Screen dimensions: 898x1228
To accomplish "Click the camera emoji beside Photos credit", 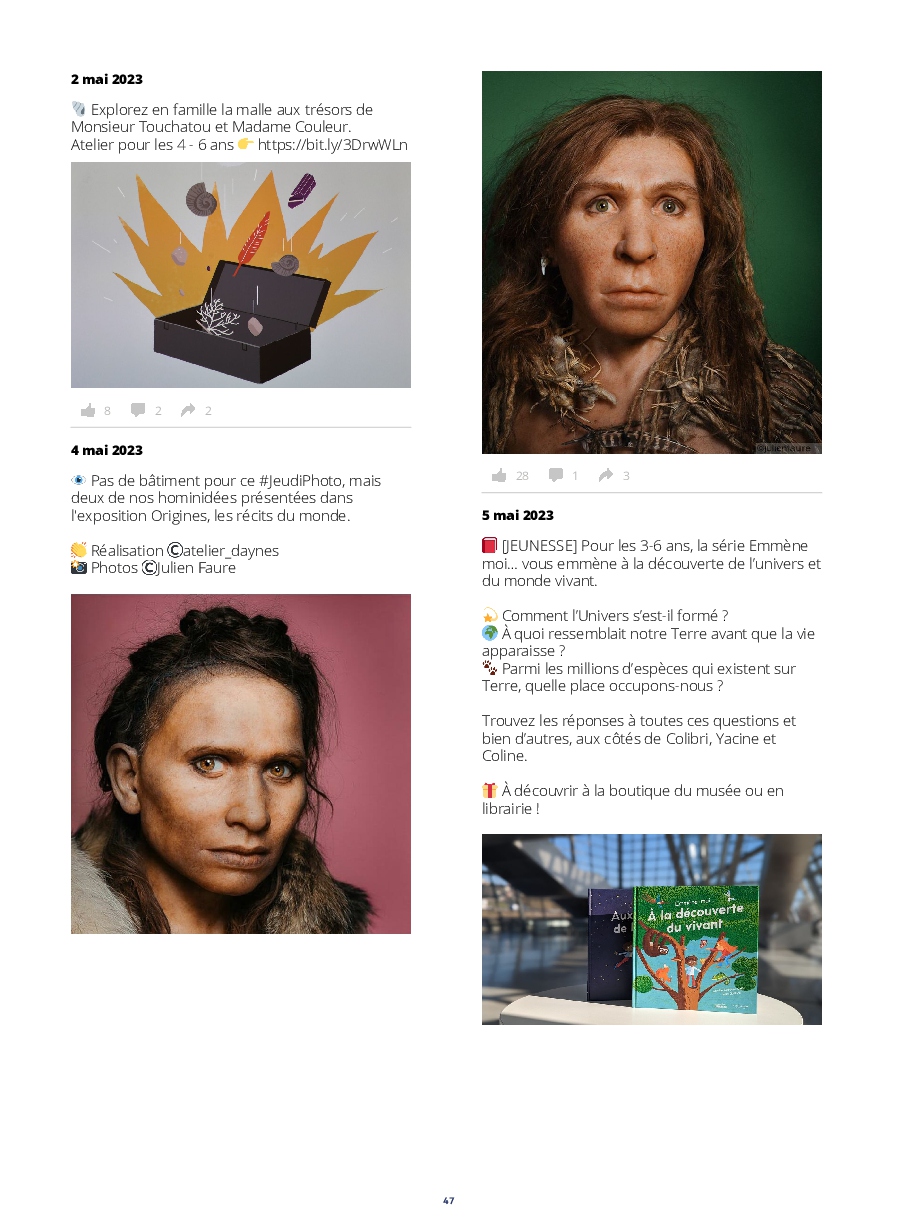I will point(79,567).
